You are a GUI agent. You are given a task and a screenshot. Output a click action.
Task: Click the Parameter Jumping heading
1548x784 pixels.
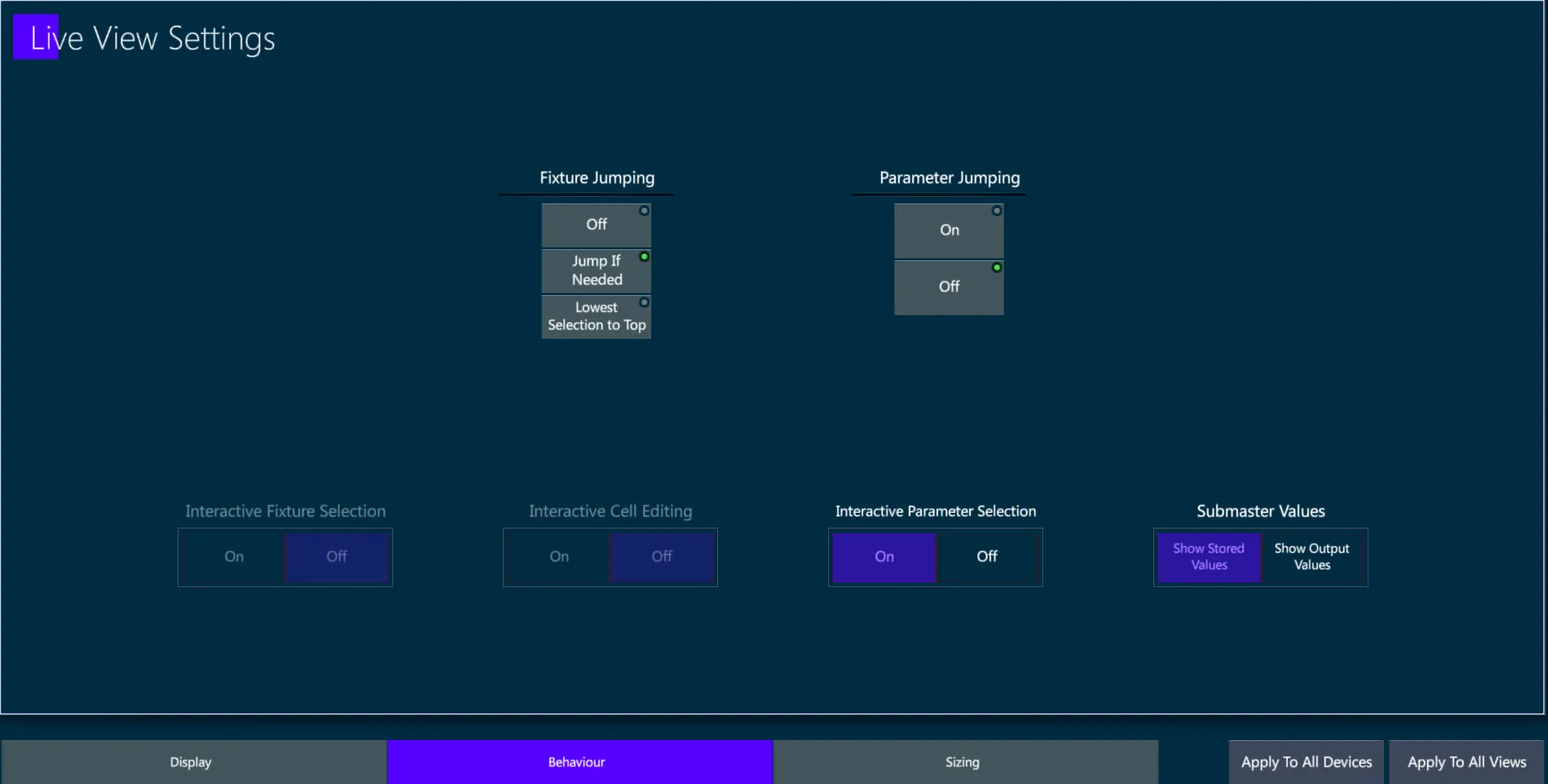(x=950, y=178)
